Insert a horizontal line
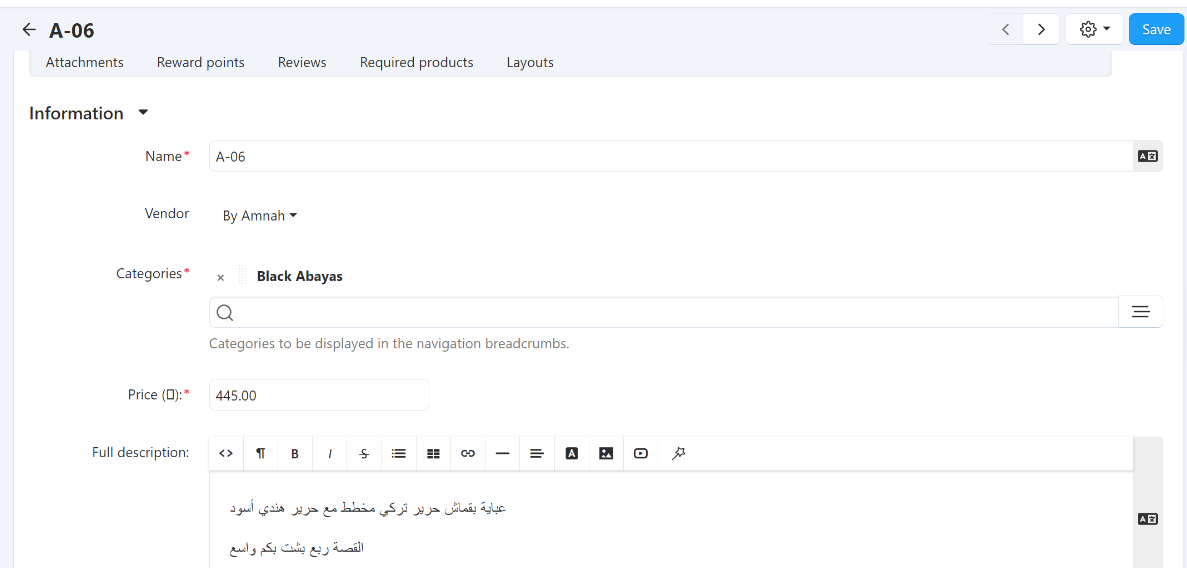This screenshot has height=568, width=1187. click(503, 453)
